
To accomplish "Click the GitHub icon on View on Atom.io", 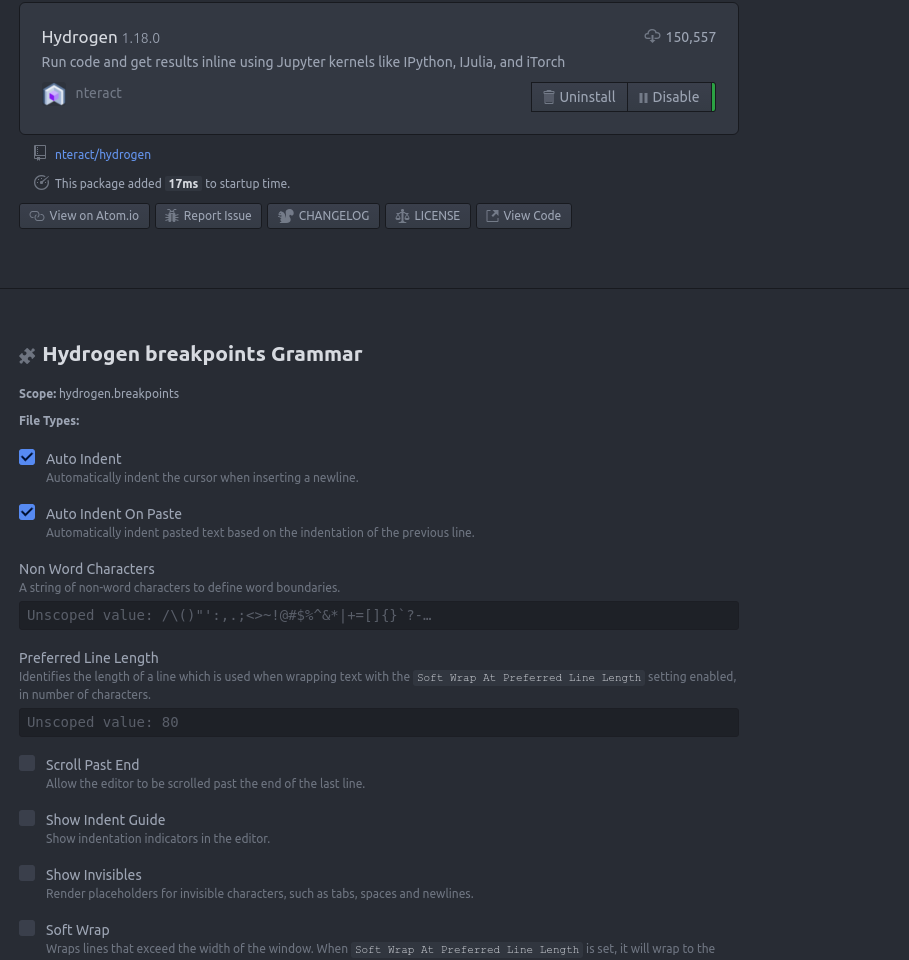I will [37, 216].
